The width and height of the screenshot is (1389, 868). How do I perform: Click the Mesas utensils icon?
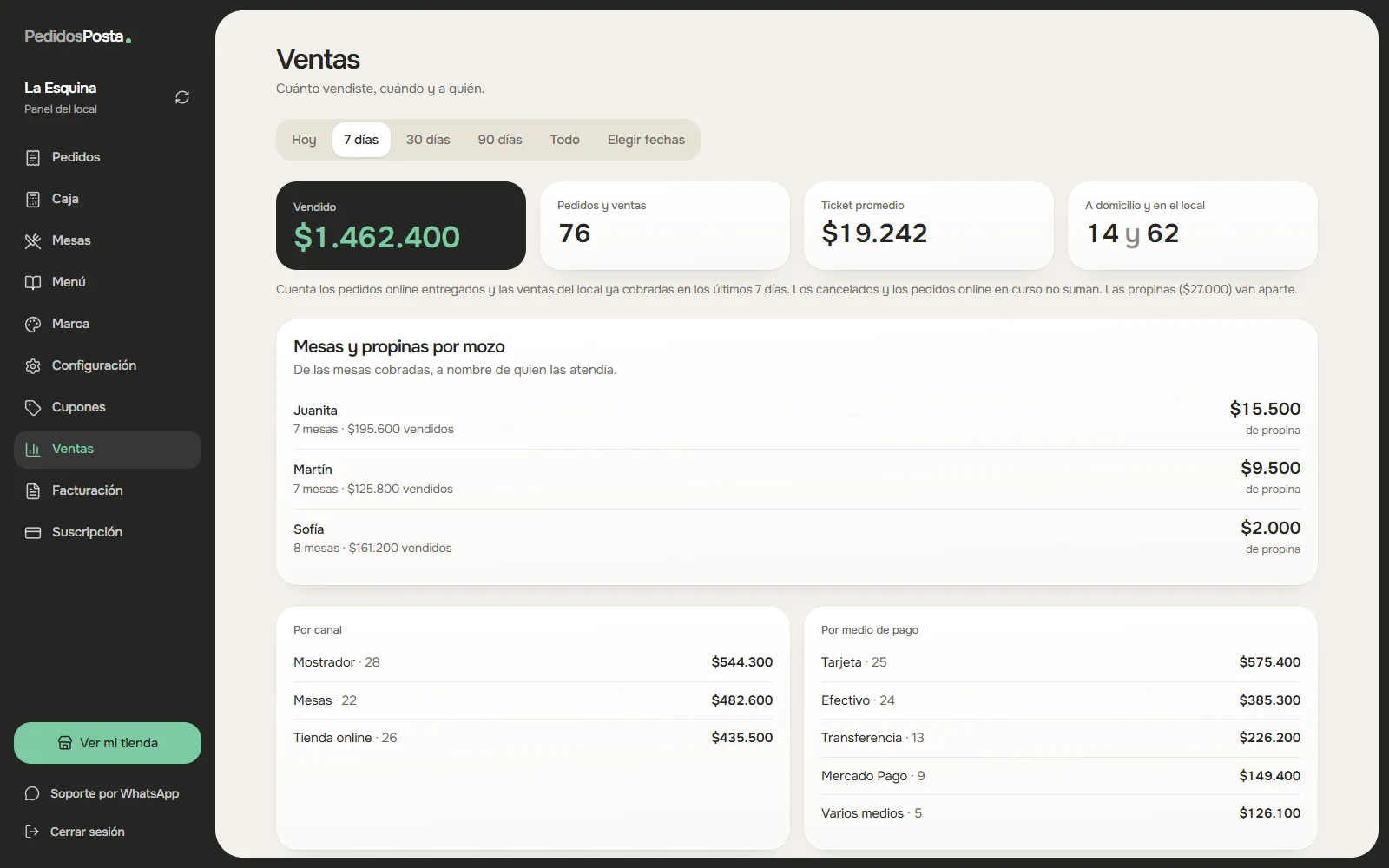(33, 240)
